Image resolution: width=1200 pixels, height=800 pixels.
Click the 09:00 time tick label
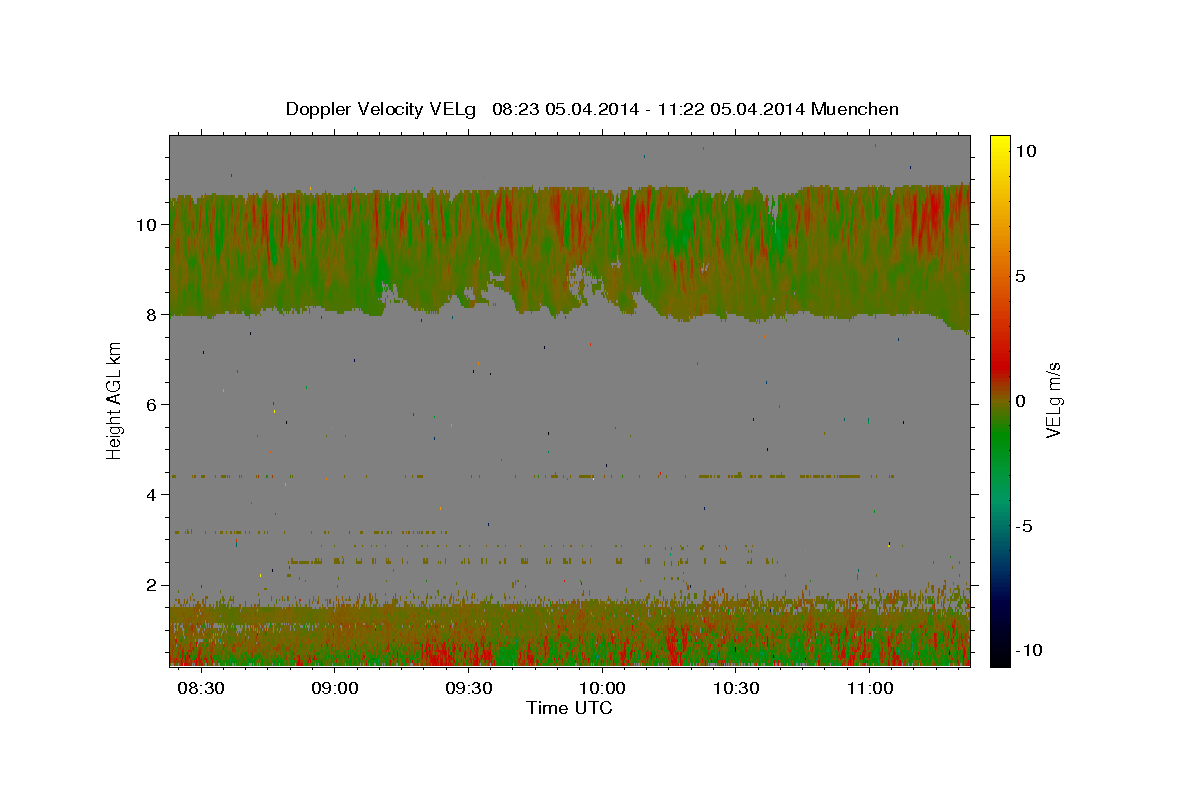point(335,689)
